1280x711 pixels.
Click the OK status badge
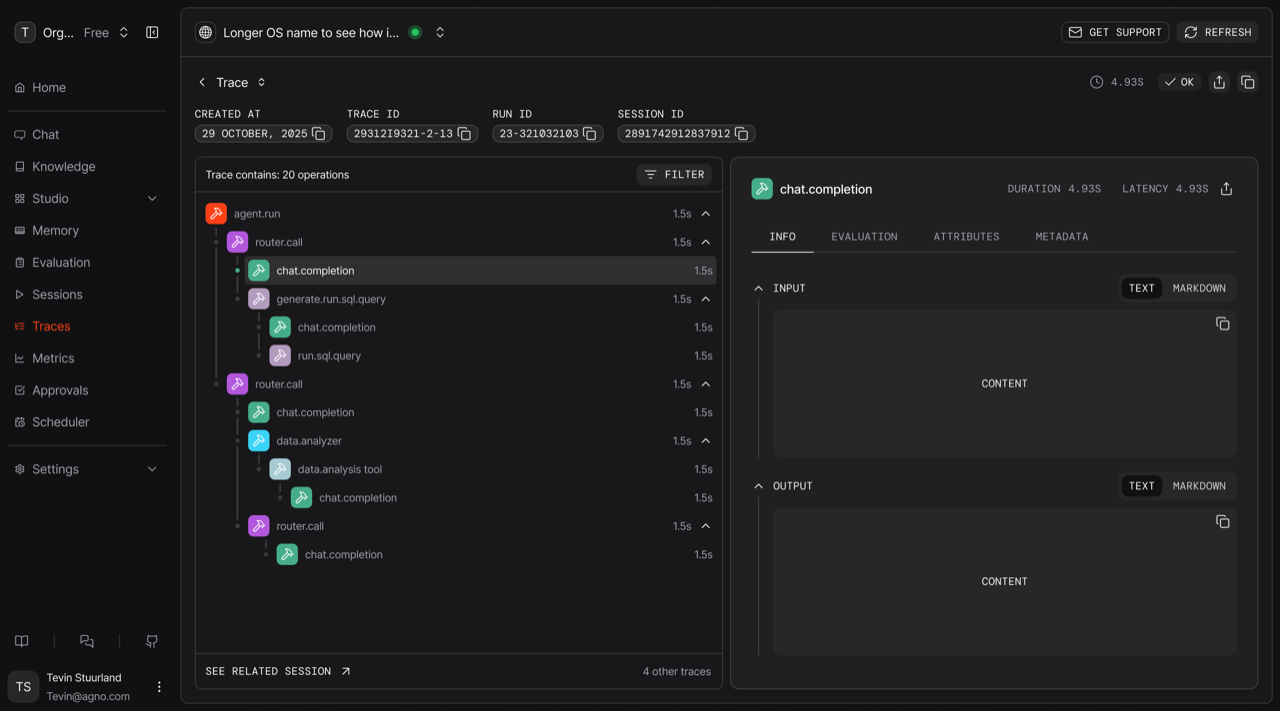coord(1180,82)
